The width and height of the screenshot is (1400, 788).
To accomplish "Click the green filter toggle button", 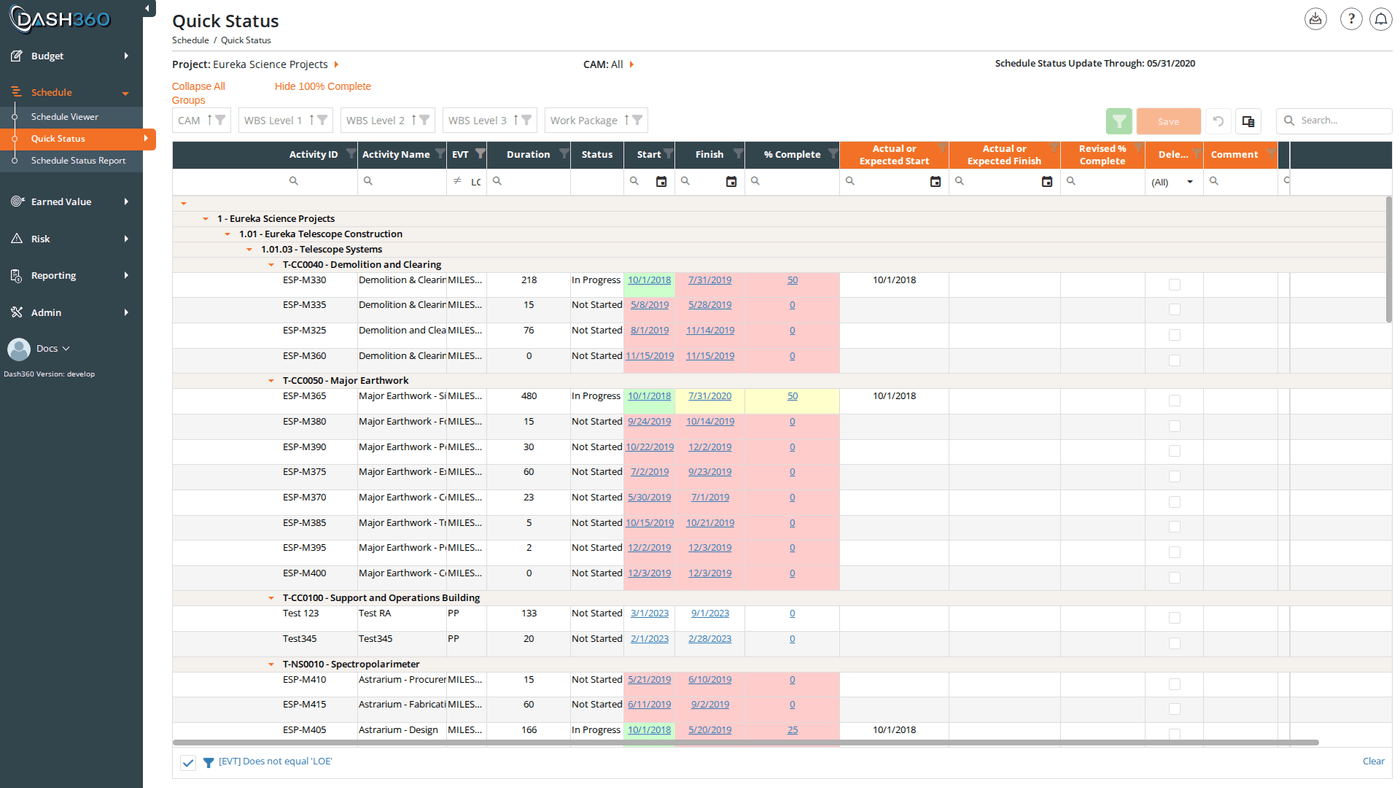I will tap(1119, 121).
